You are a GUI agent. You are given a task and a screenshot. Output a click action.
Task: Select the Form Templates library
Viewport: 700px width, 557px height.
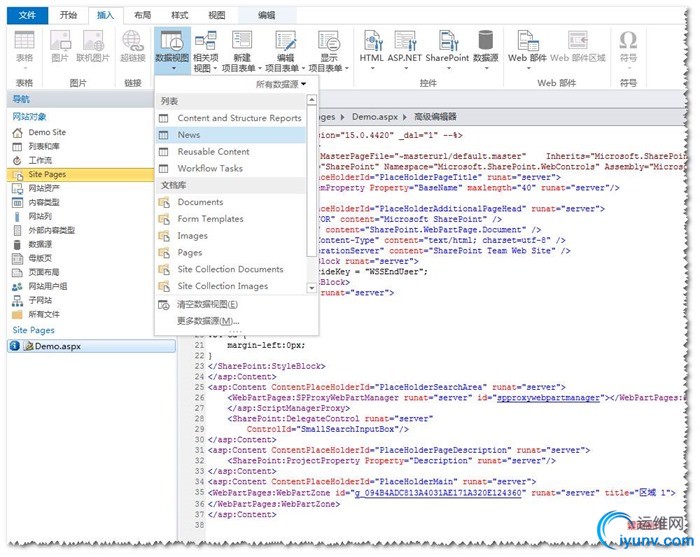coord(231,219)
